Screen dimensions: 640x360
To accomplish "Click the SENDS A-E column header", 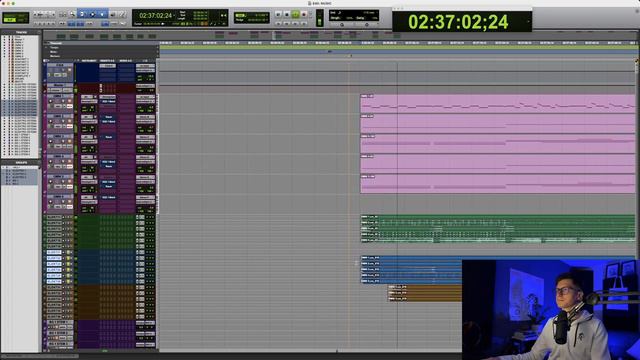I will click(x=126, y=61).
